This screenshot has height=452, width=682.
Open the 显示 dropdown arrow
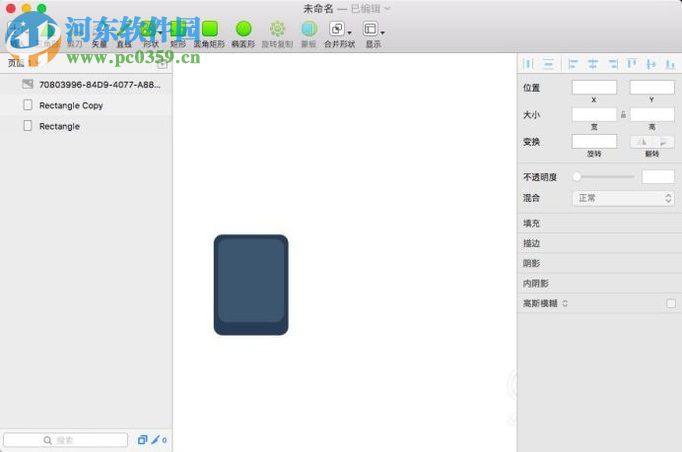pos(382,33)
